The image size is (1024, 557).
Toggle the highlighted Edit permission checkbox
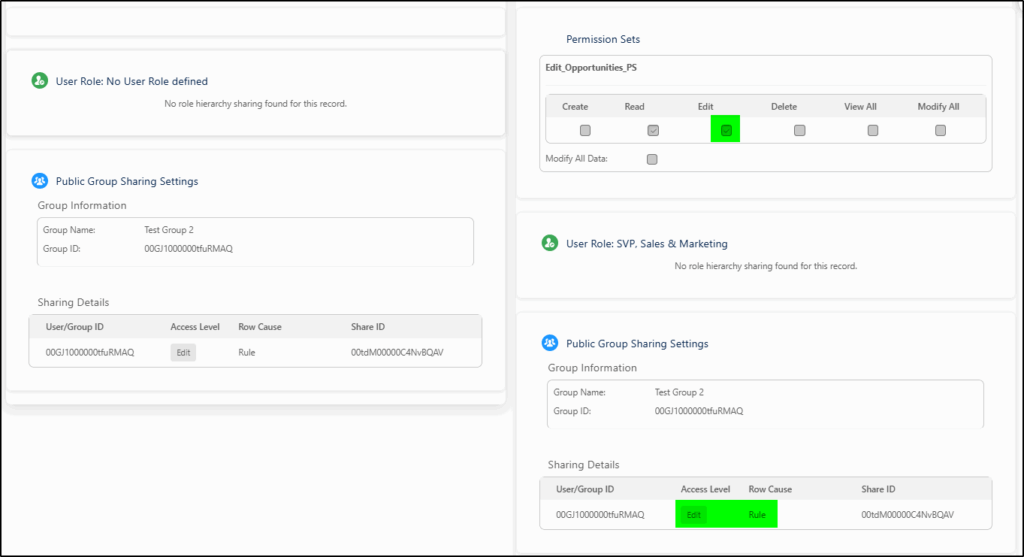(x=726, y=130)
